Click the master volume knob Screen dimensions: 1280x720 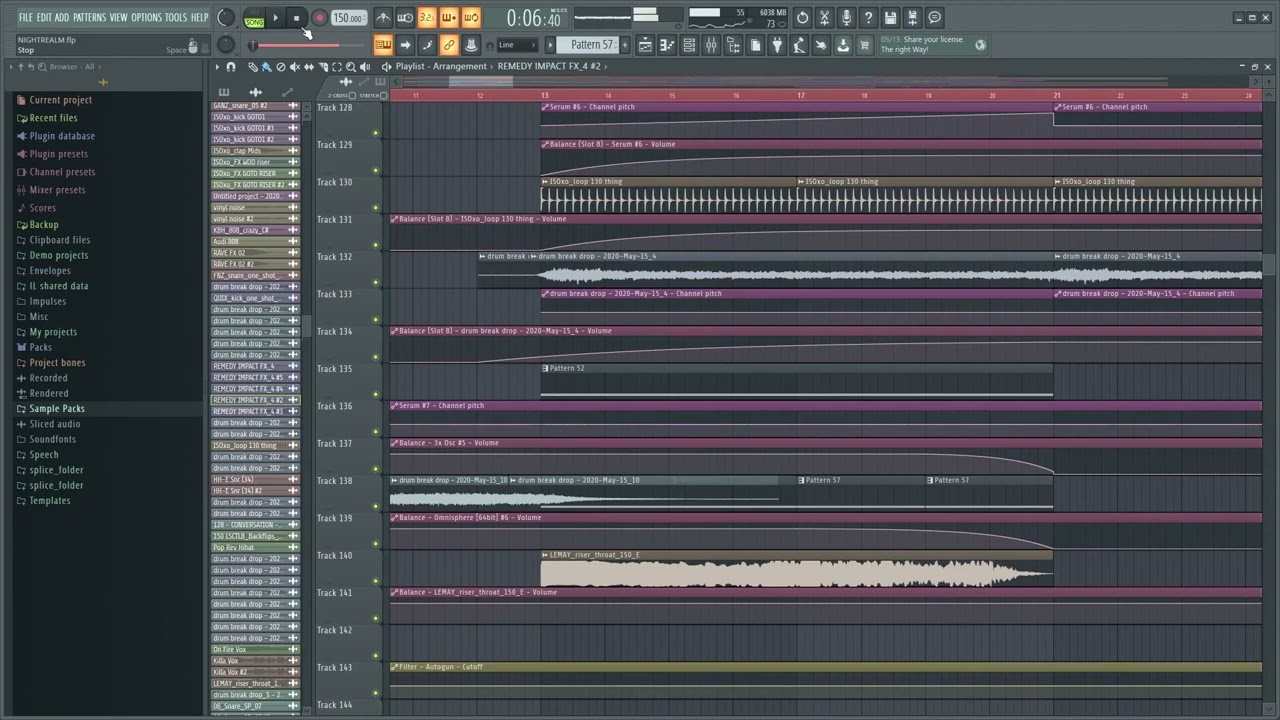coord(226,18)
